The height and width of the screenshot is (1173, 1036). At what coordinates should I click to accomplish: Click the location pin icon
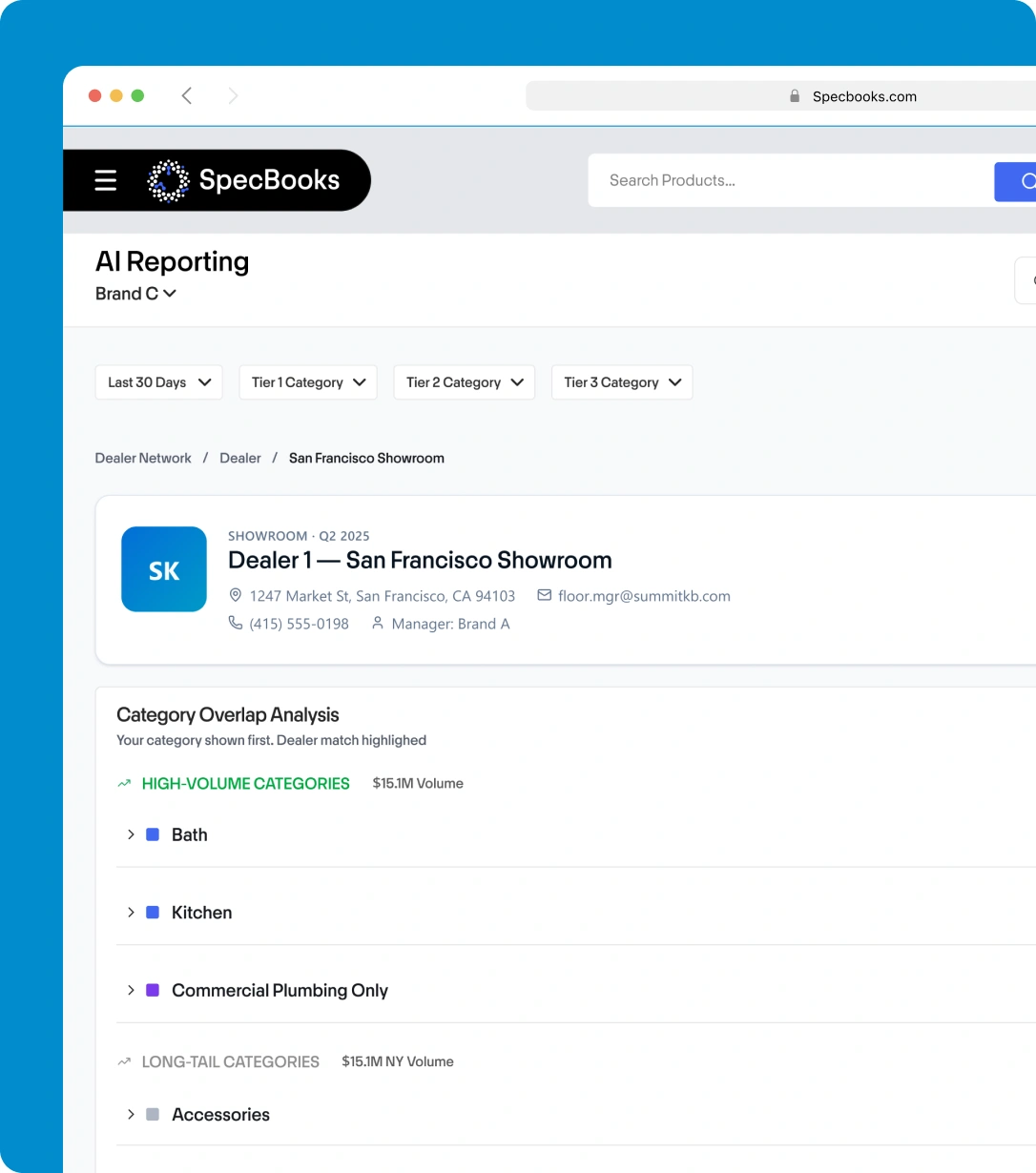(x=236, y=595)
